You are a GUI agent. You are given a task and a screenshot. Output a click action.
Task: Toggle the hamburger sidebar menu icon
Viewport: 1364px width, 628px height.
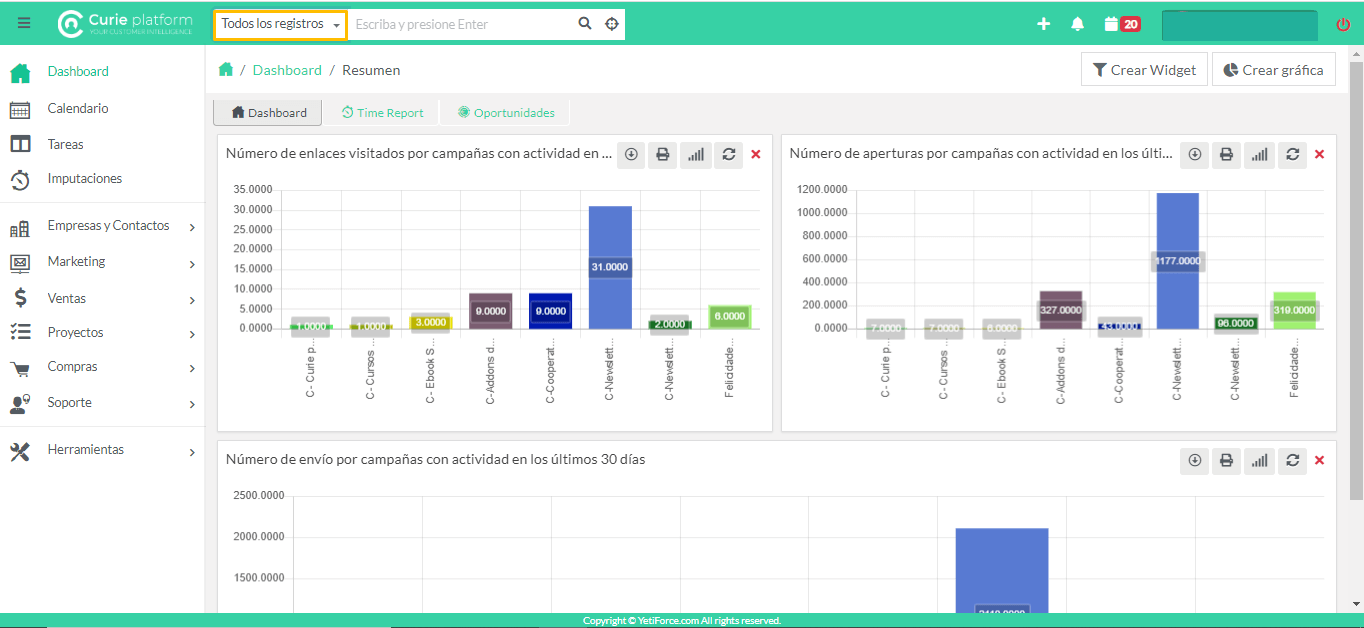24,23
